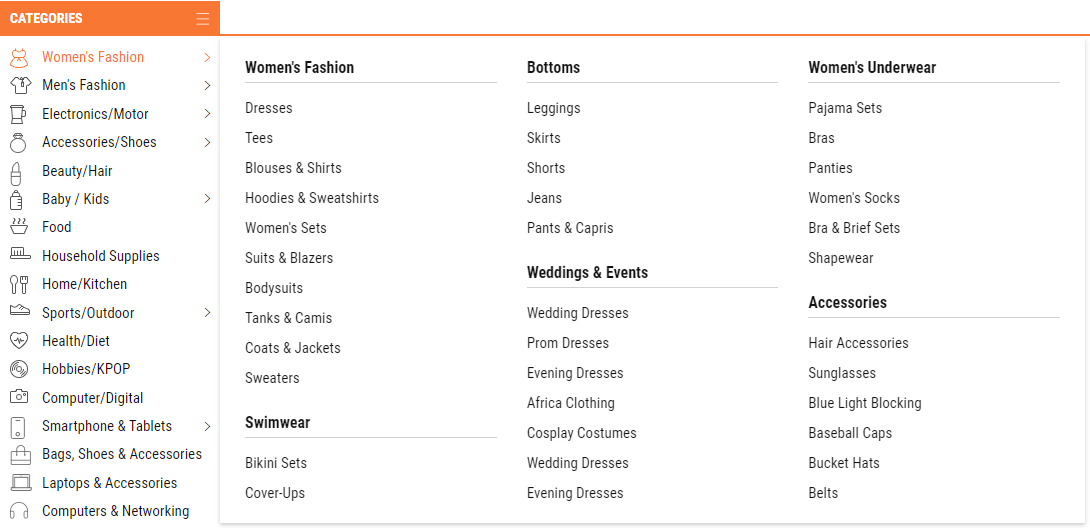Select Household Supplies category

(x=100, y=256)
